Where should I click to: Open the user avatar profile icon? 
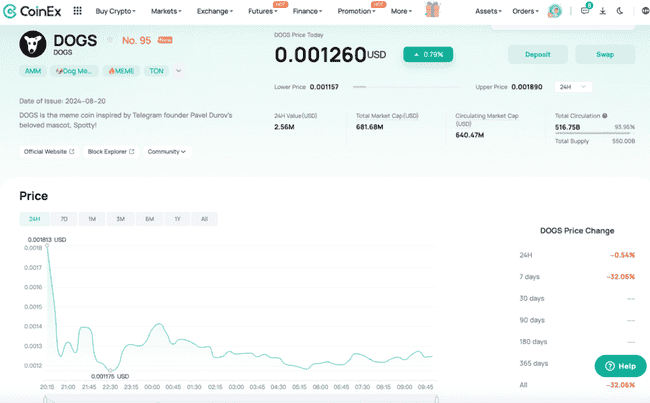[x=555, y=11]
